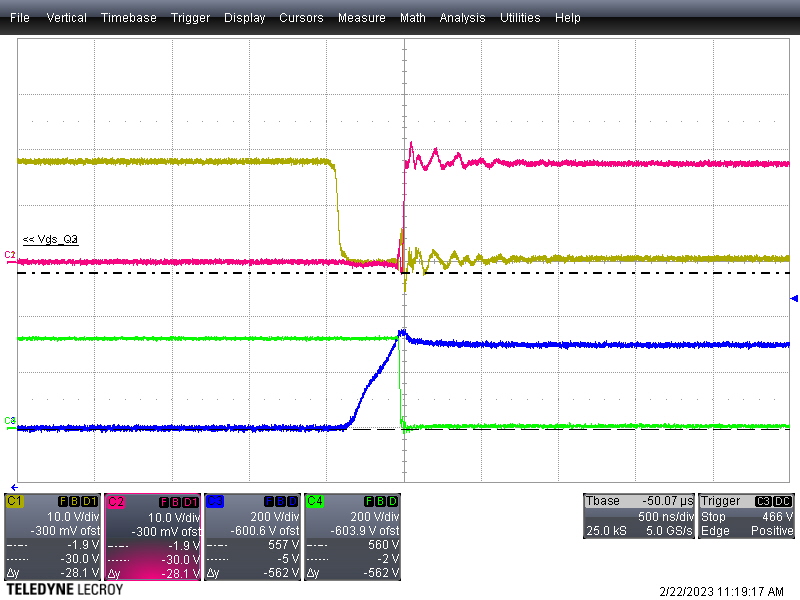Click C3 delta-y -562 V readout
Screen dimensions: 800x600
click(282, 573)
